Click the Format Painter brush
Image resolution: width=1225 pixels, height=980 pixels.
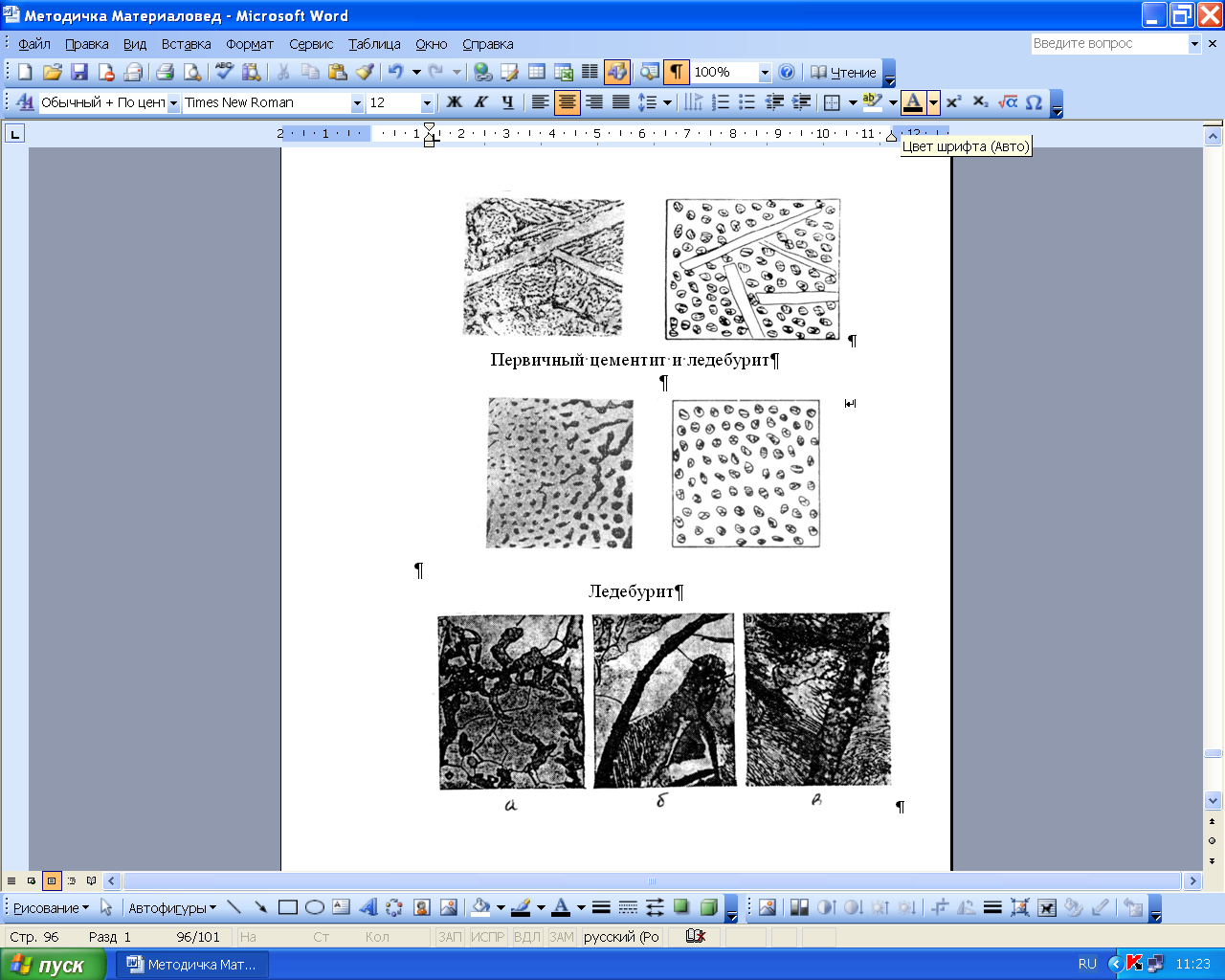[x=365, y=72]
